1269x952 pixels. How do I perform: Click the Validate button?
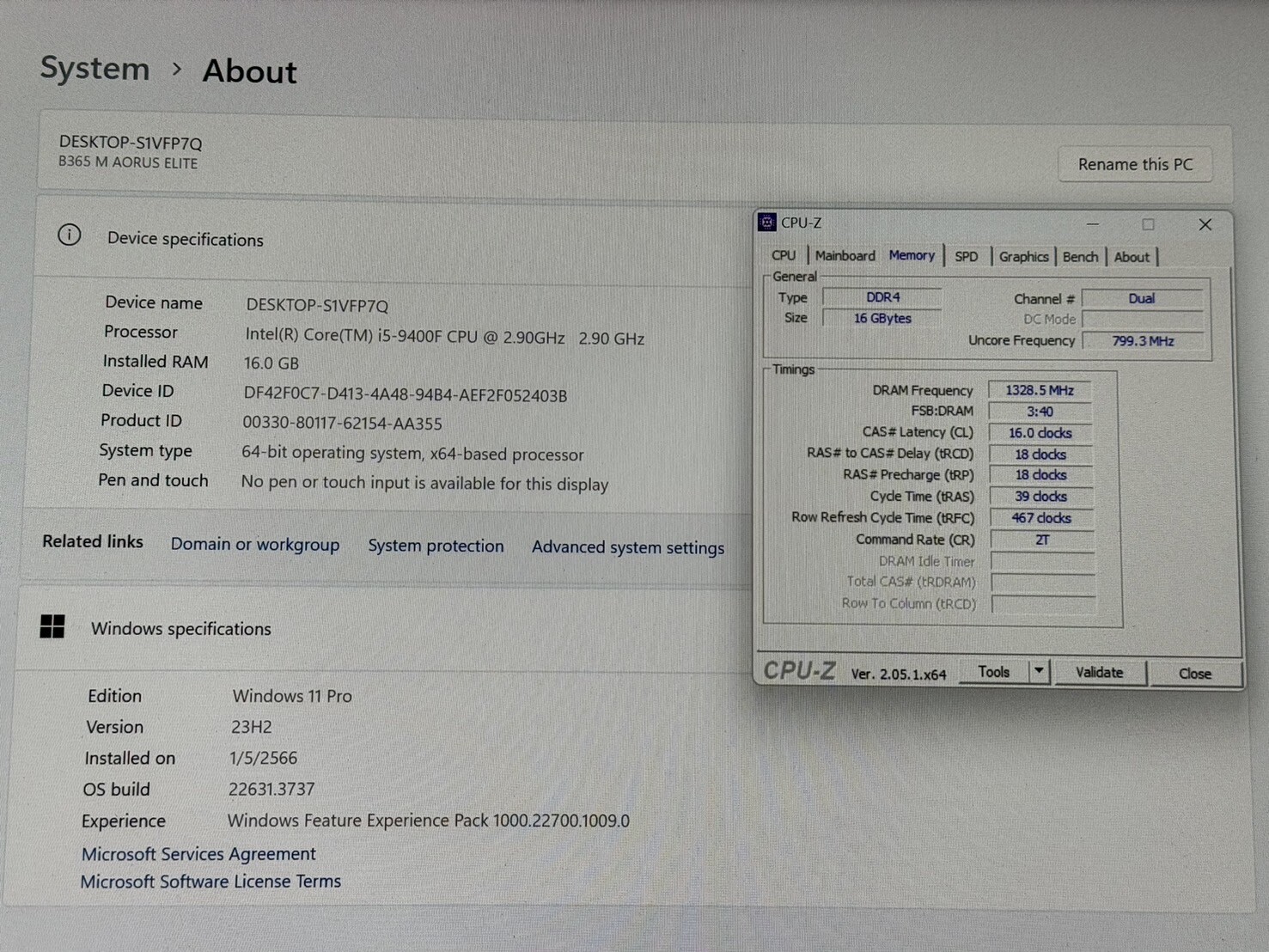[1099, 673]
